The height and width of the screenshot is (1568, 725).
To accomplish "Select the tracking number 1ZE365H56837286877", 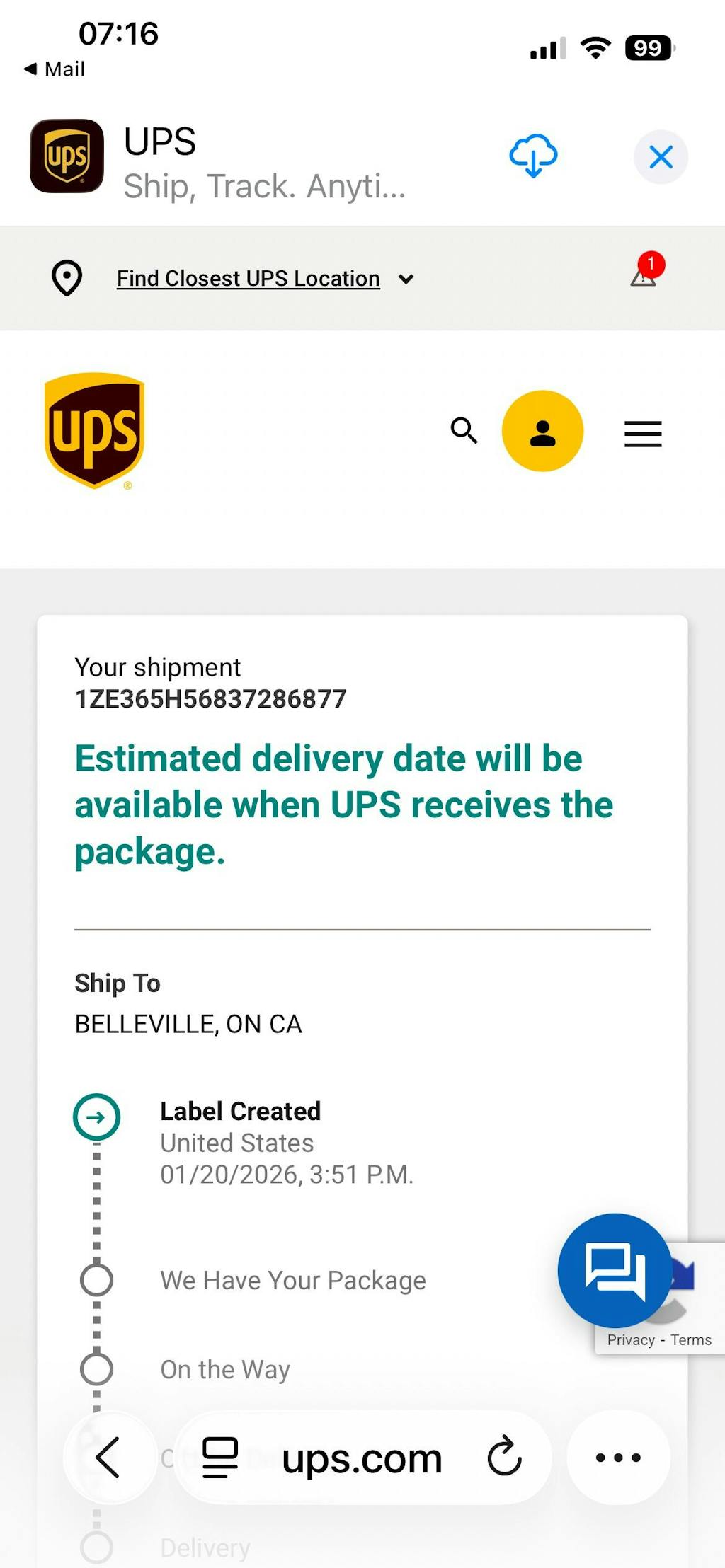I will click(x=210, y=699).
